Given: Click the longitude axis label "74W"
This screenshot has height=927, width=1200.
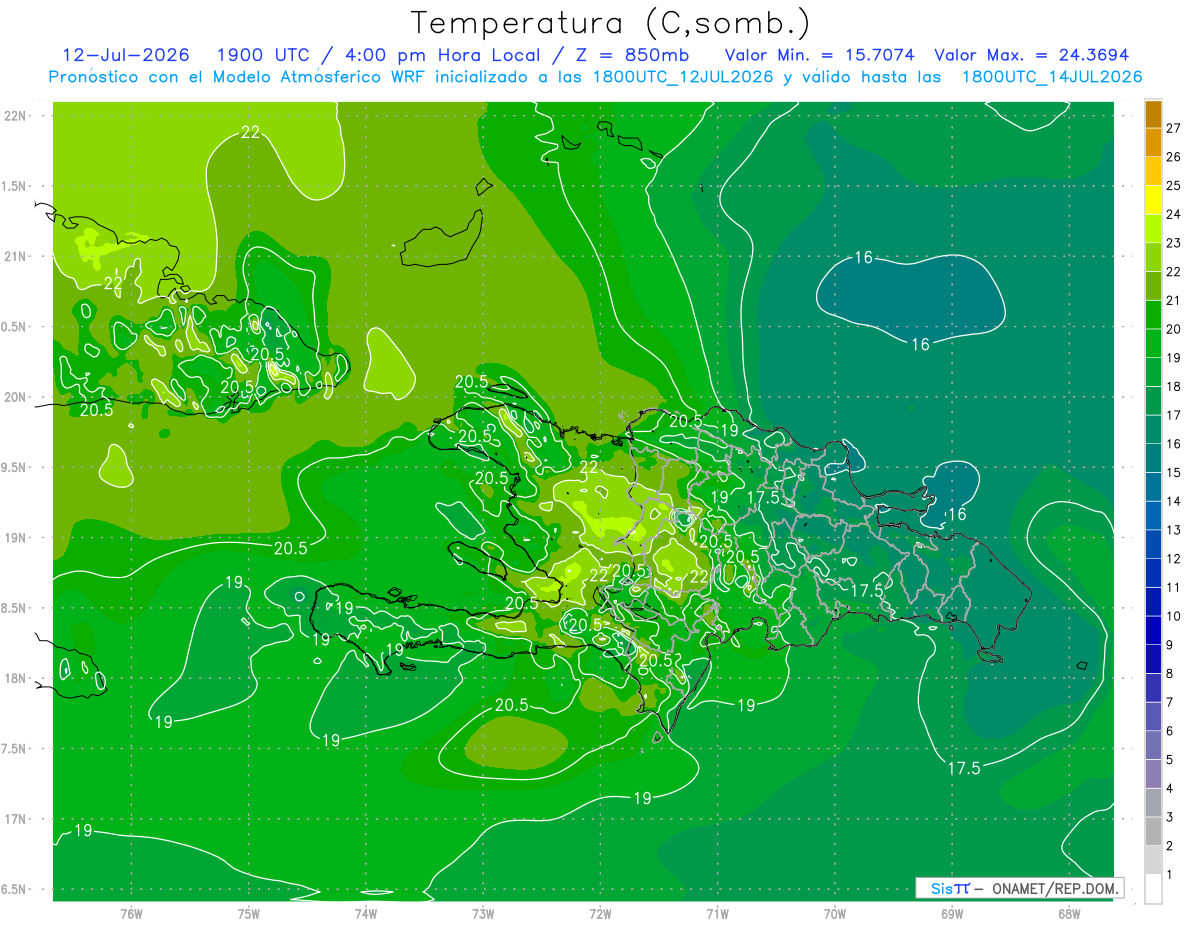Looking at the screenshot, I should click(366, 913).
